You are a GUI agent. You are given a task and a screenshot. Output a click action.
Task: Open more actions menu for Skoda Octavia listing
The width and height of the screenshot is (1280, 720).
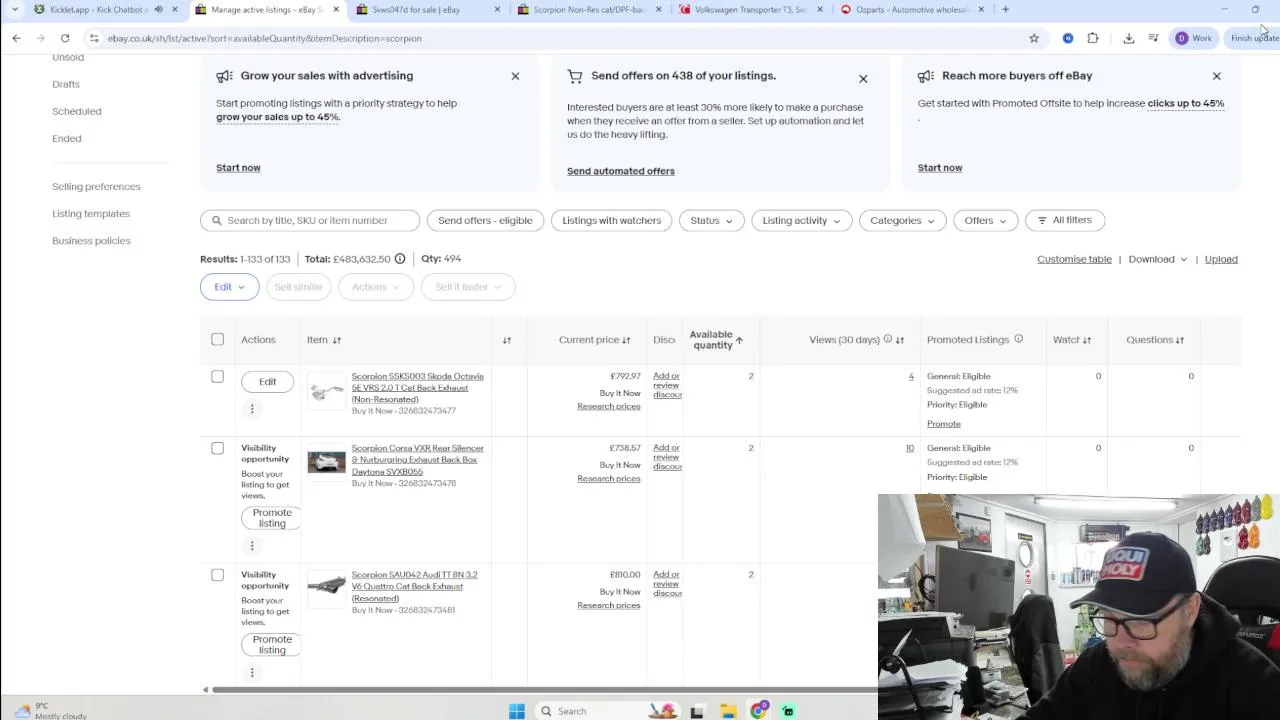click(252, 409)
